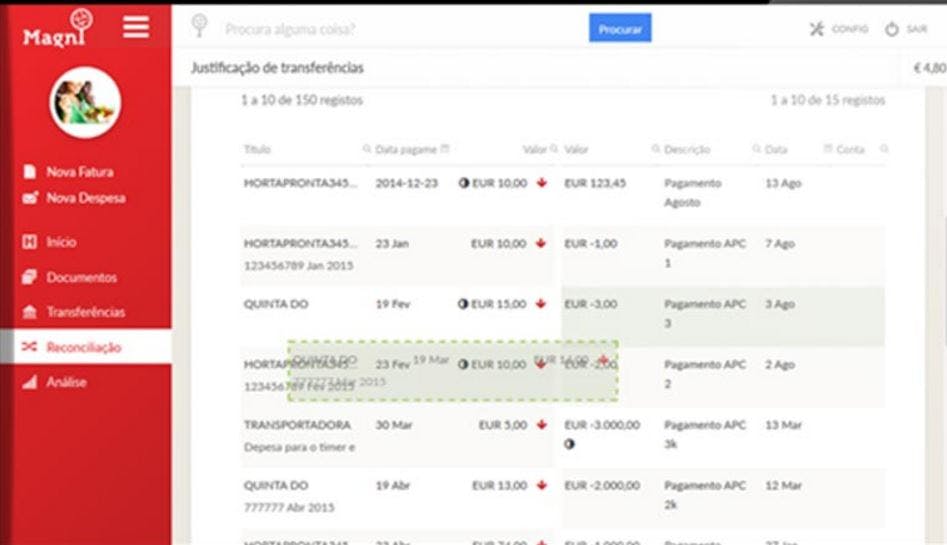
Task: Open the user profile avatar
Action: point(85,103)
